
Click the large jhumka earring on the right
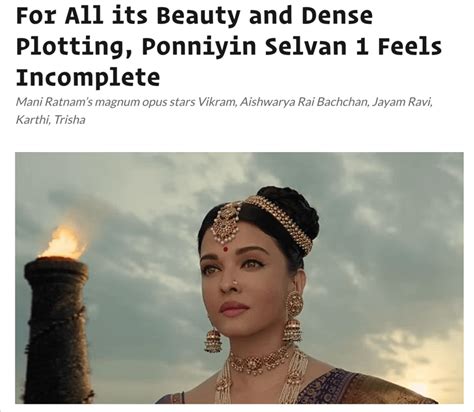[293, 317]
